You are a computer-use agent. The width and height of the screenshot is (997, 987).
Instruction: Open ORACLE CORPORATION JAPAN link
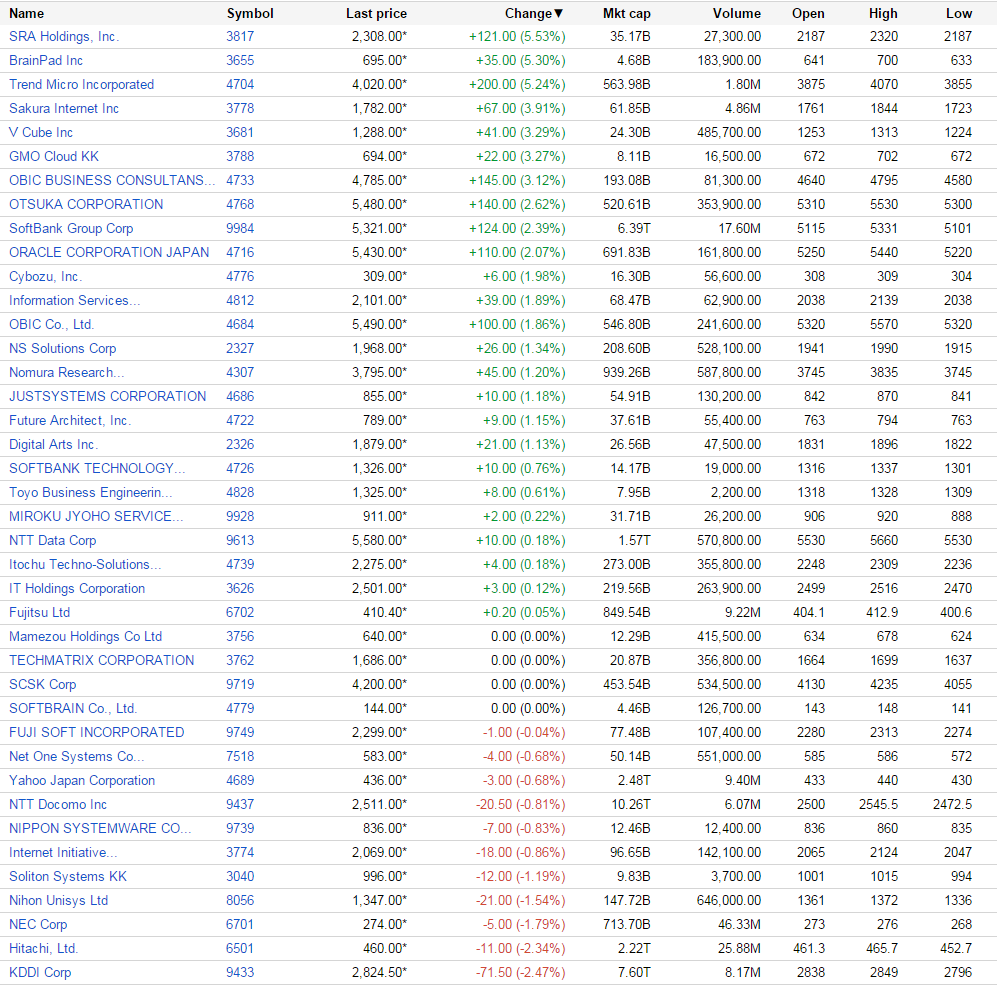(109, 252)
